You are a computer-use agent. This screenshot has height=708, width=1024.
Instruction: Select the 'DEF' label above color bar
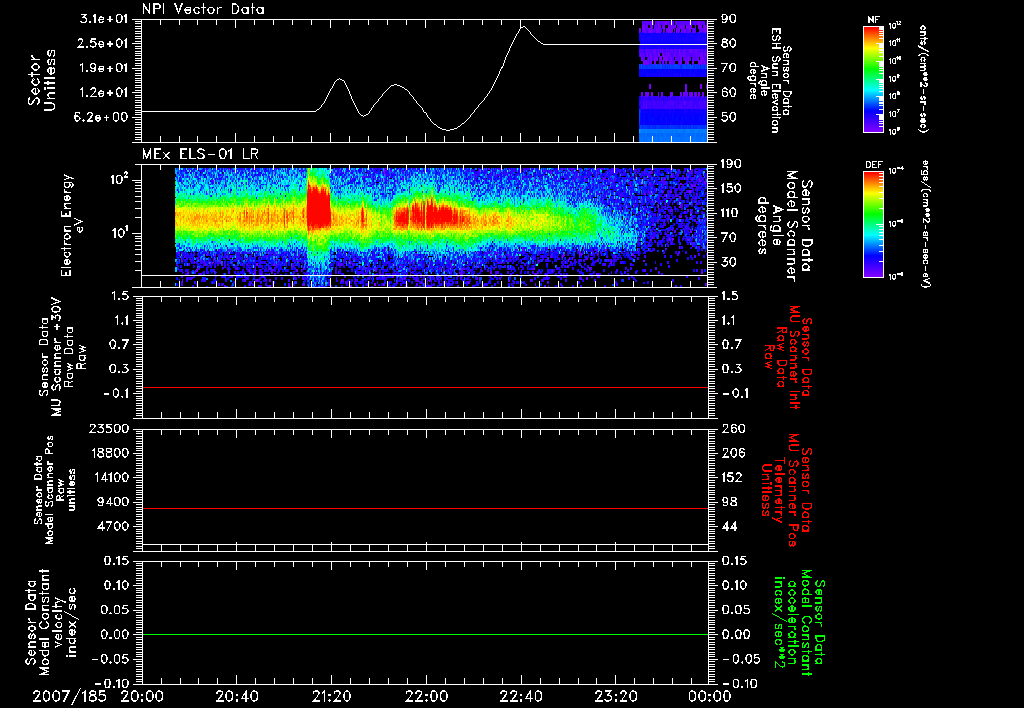pos(874,165)
